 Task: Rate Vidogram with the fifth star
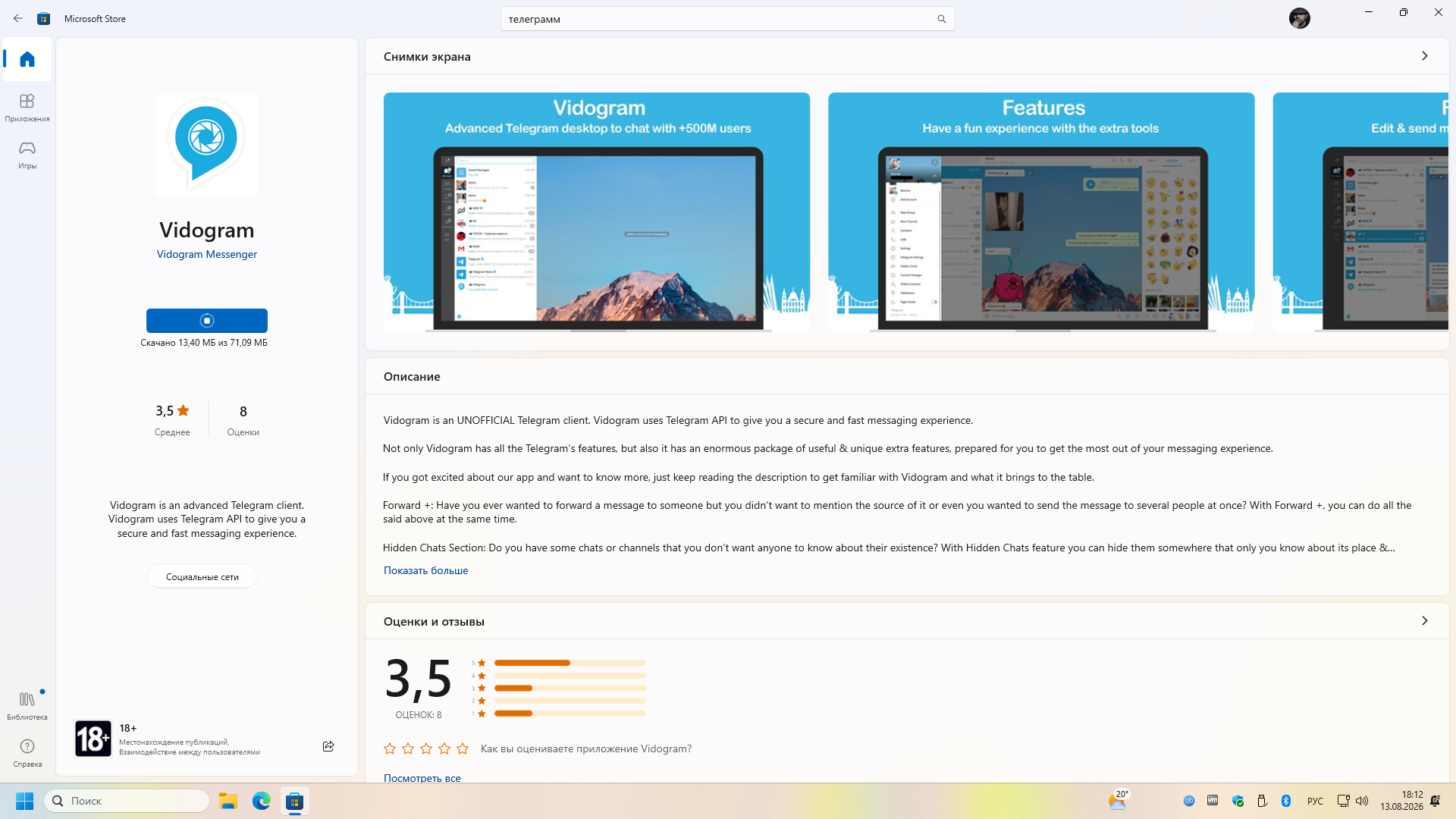(x=463, y=749)
